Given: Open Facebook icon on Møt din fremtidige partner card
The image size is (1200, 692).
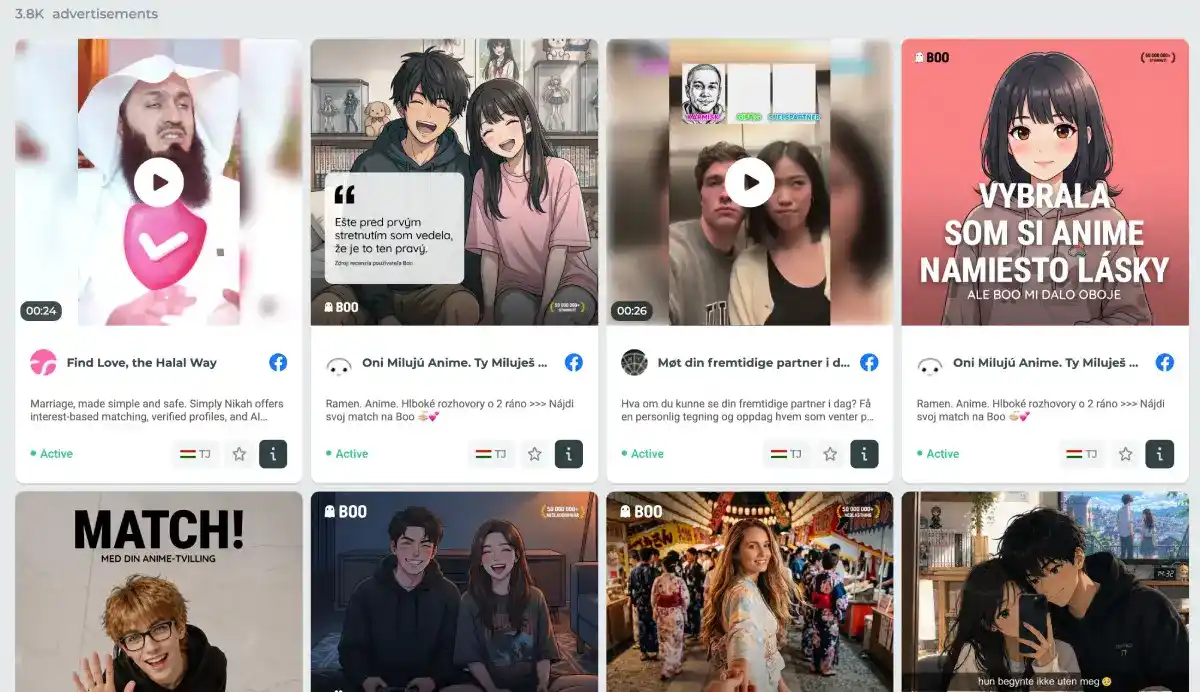Looking at the screenshot, I should pos(869,363).
